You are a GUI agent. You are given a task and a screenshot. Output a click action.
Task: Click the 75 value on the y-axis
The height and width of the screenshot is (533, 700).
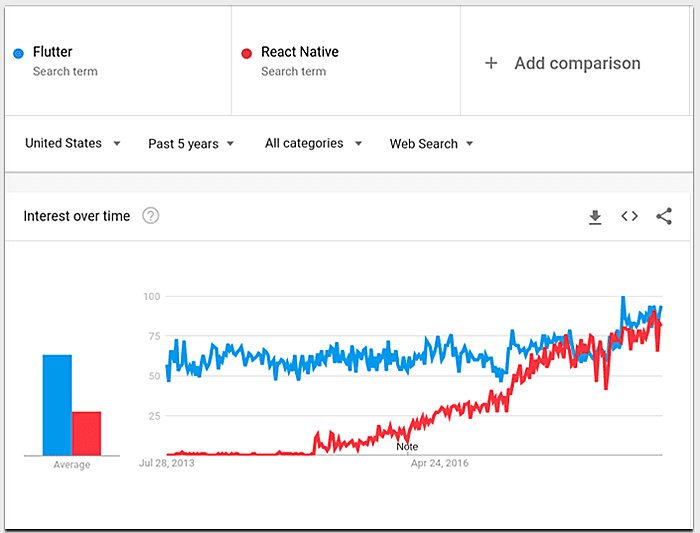pos(154,336)
